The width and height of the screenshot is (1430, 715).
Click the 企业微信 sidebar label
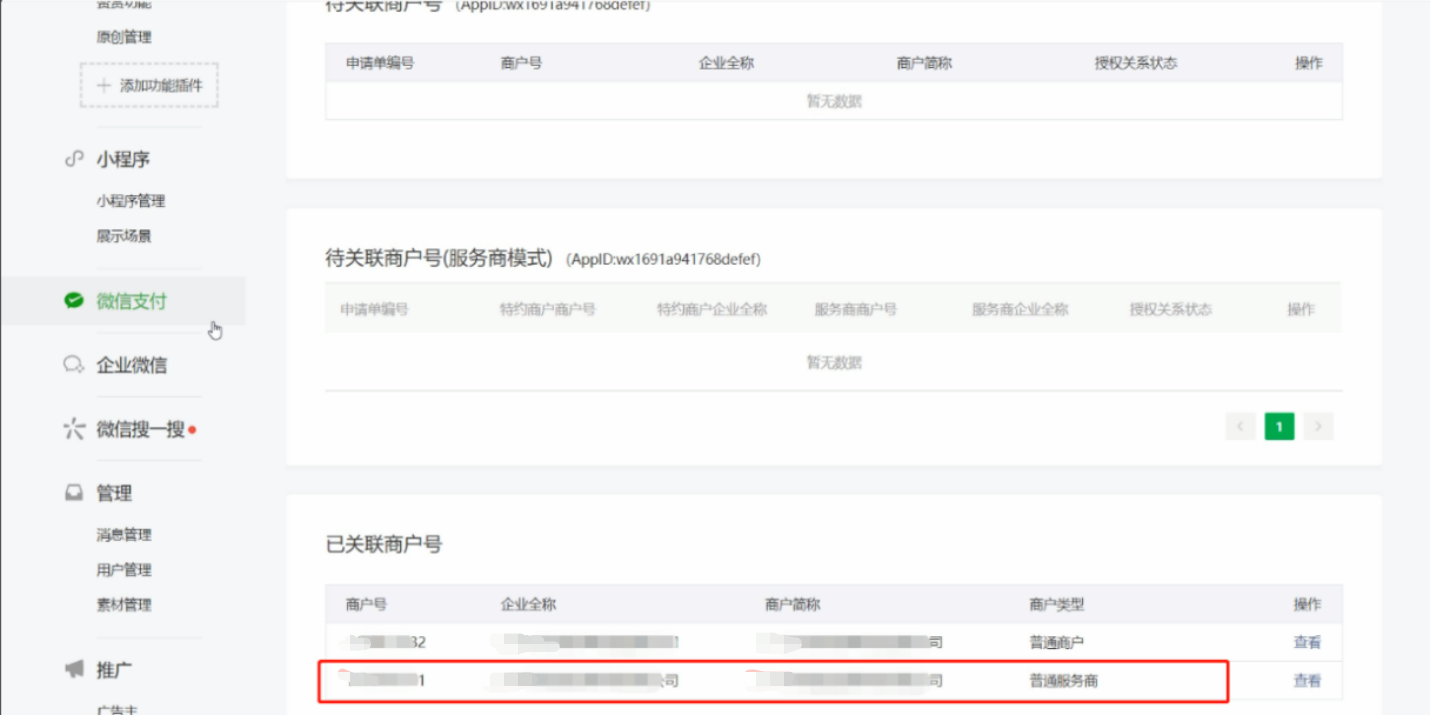(131, 365)
